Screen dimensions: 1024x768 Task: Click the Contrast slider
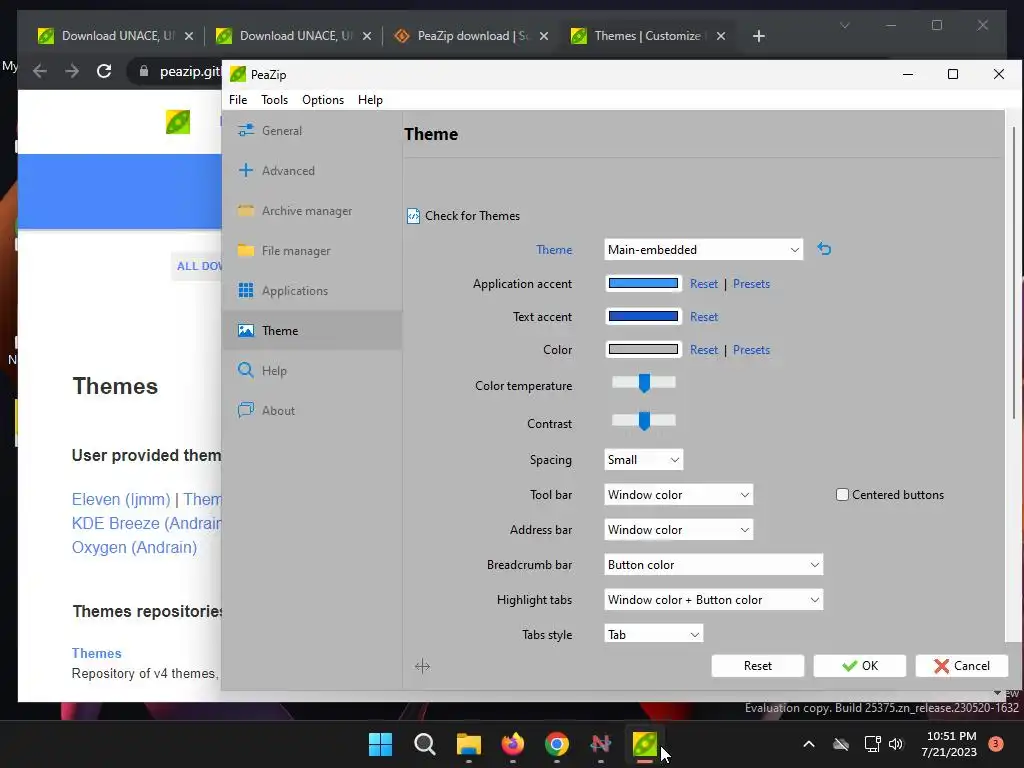(x=643, y=421)
